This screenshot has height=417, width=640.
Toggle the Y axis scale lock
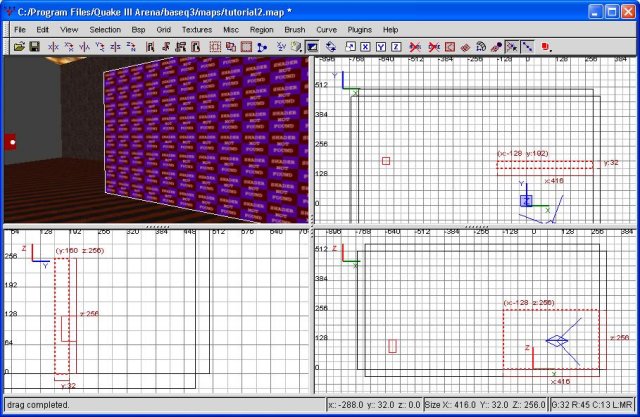pyautogui.click(x=380, y=47)
